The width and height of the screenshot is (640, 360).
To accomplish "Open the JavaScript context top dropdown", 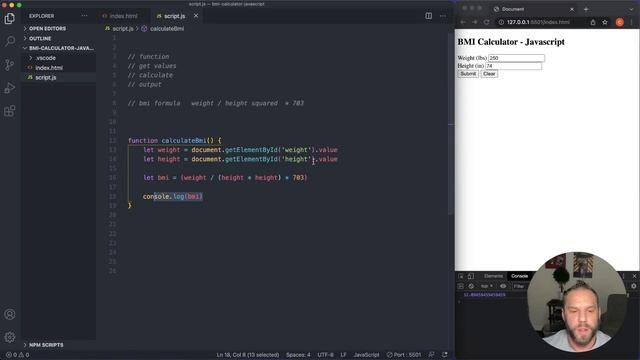I will [x=487, y=286].
